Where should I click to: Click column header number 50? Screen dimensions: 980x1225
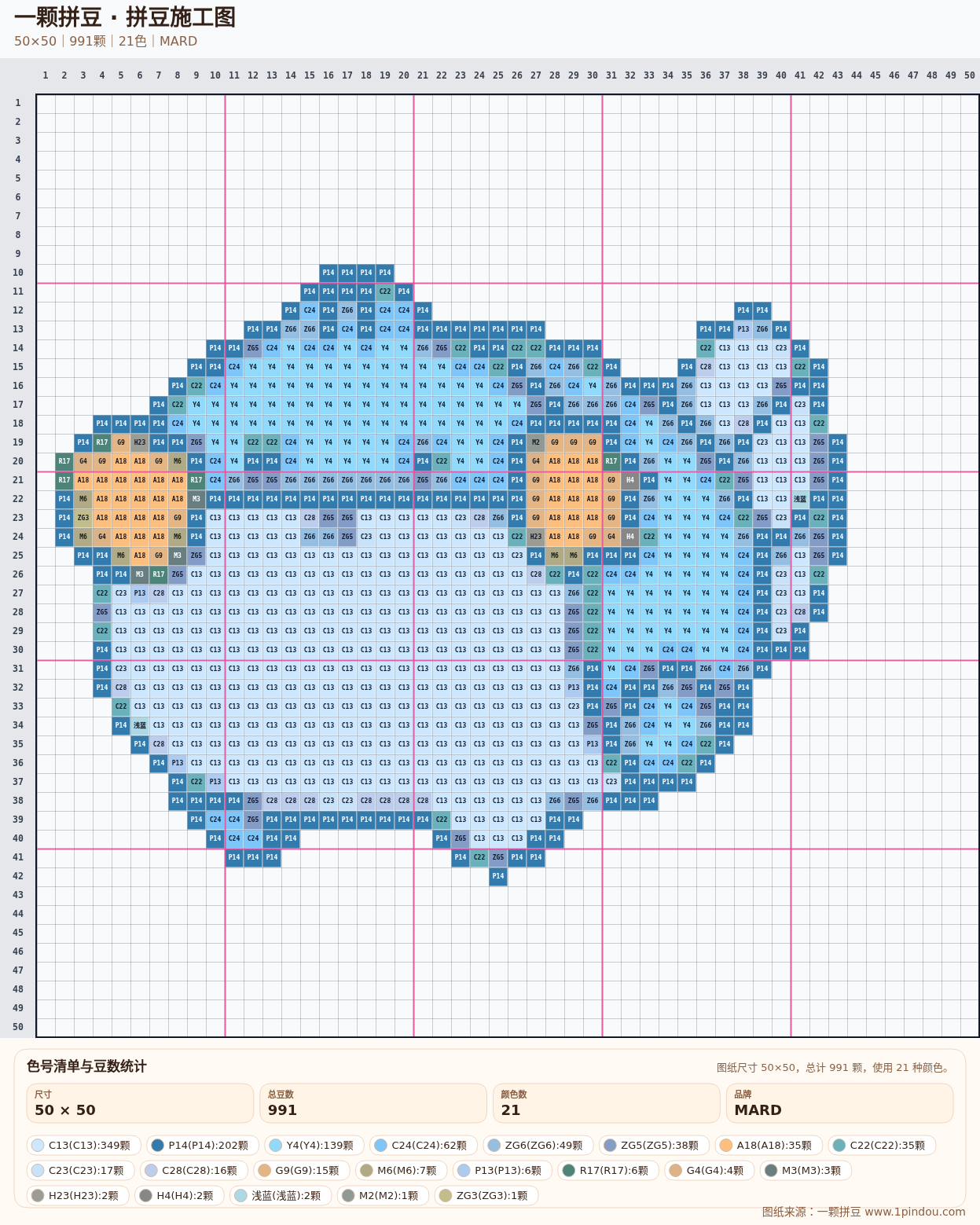coord(970,75)
